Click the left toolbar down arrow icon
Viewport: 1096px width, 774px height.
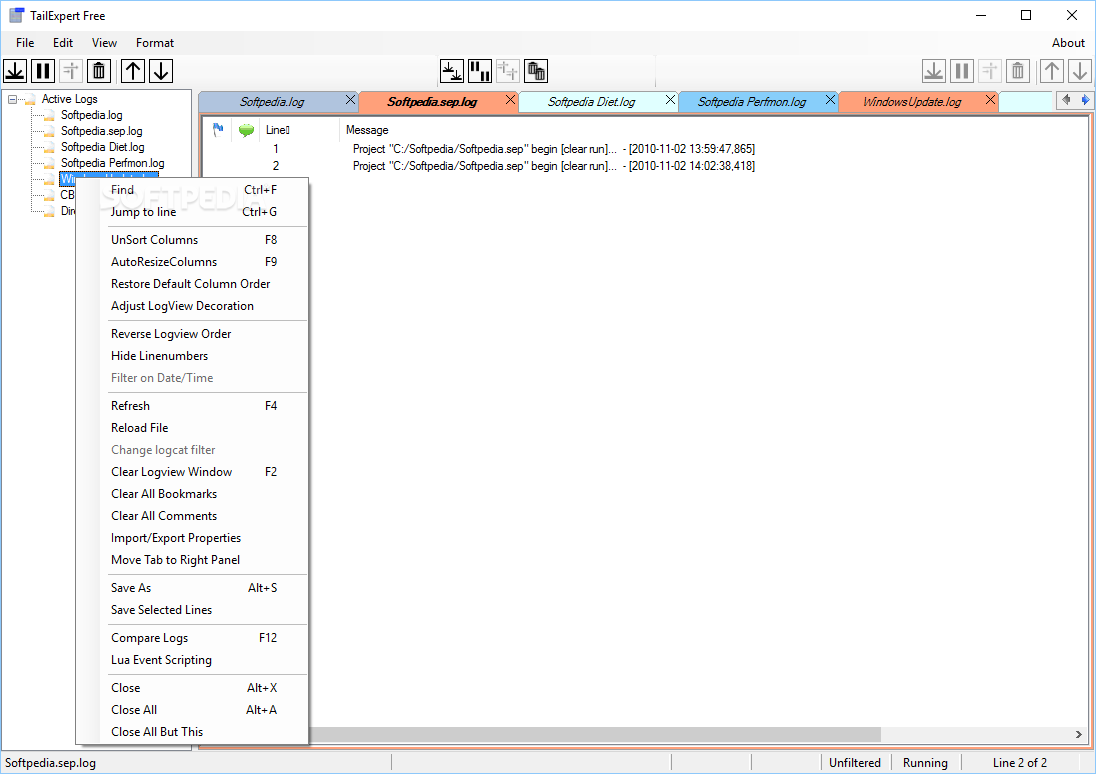pos(161,71)
